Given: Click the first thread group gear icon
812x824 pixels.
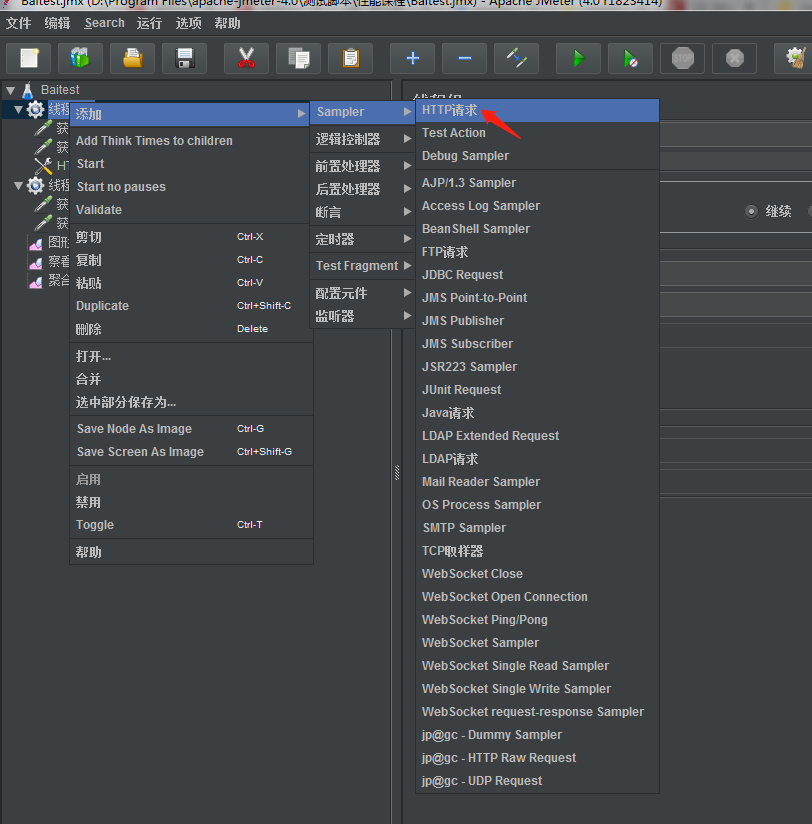Looking at the screenshot, I should pos(35,109).
